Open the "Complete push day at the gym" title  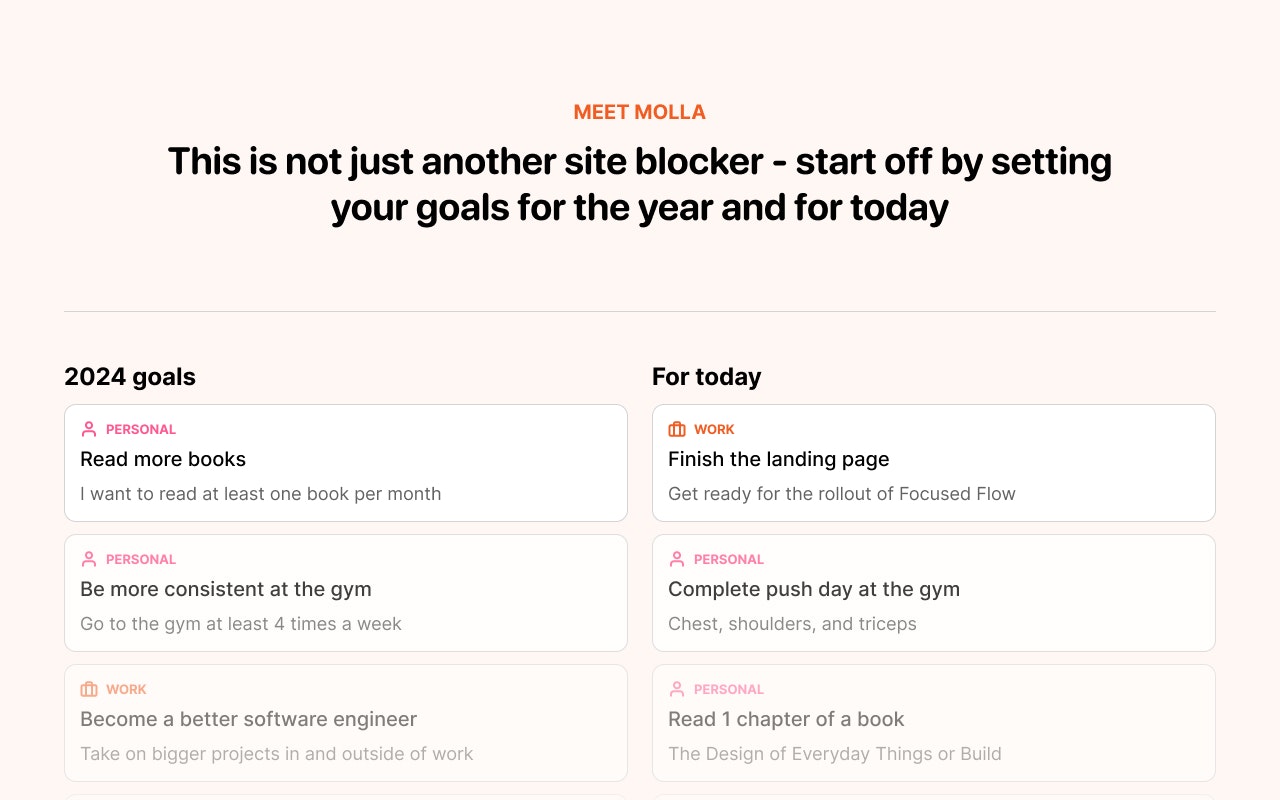(814, 589)
